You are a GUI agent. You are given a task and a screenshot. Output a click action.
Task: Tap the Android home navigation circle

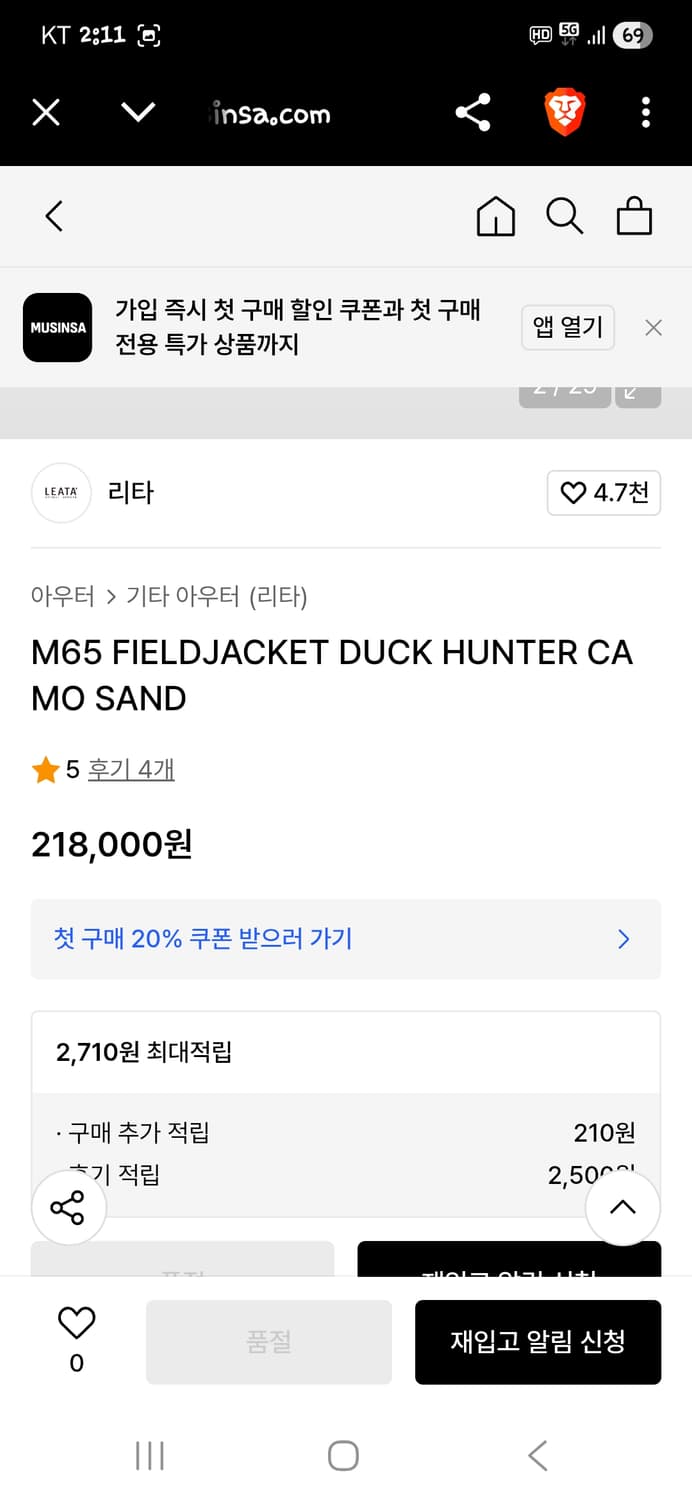344,1456
